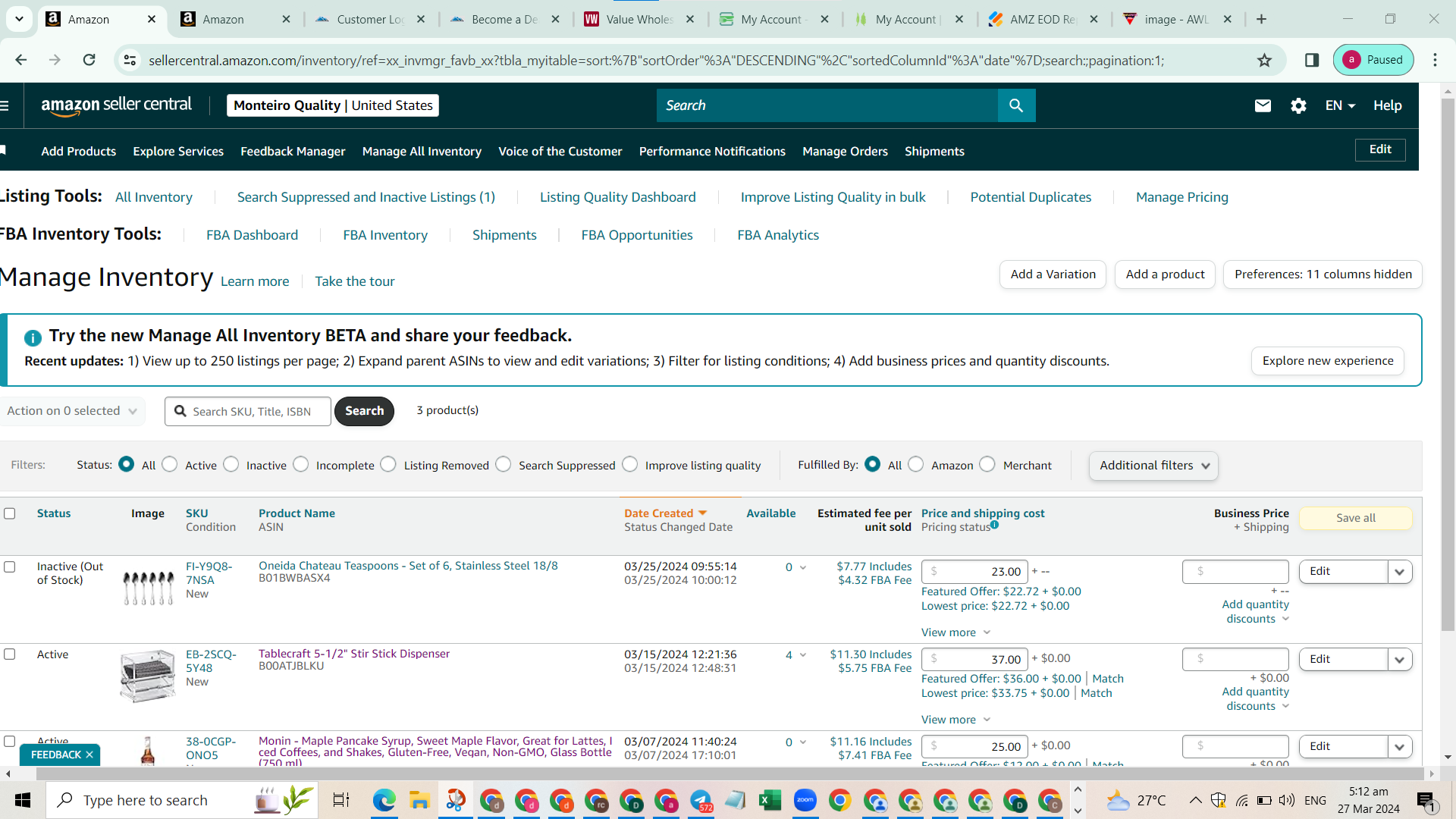Viewport: 1456px width, 819px height.
Task: Expand available quantity chevron for Tablecraft row
Action: (x=803, y=655)
